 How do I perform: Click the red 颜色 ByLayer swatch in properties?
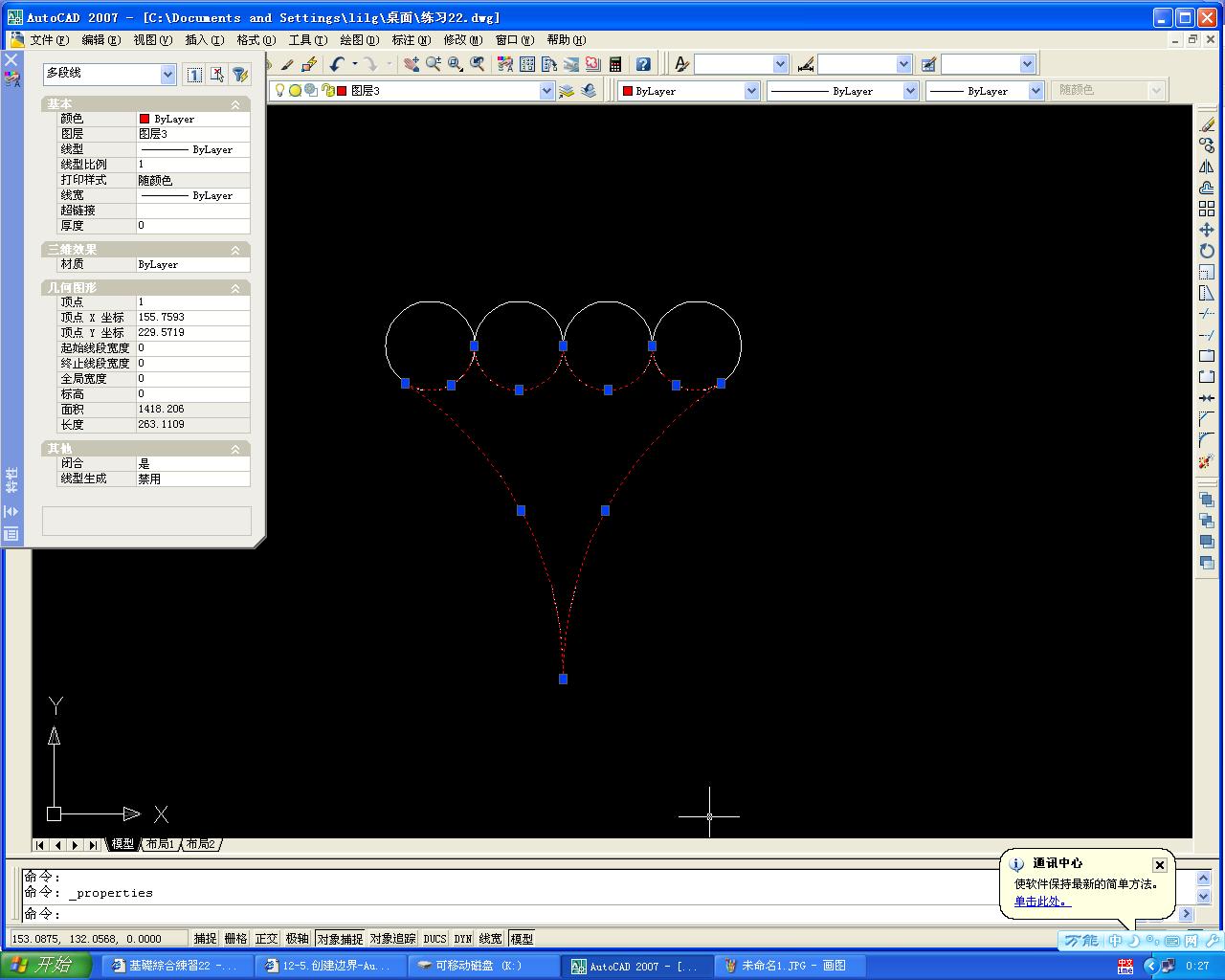point(145,119)
